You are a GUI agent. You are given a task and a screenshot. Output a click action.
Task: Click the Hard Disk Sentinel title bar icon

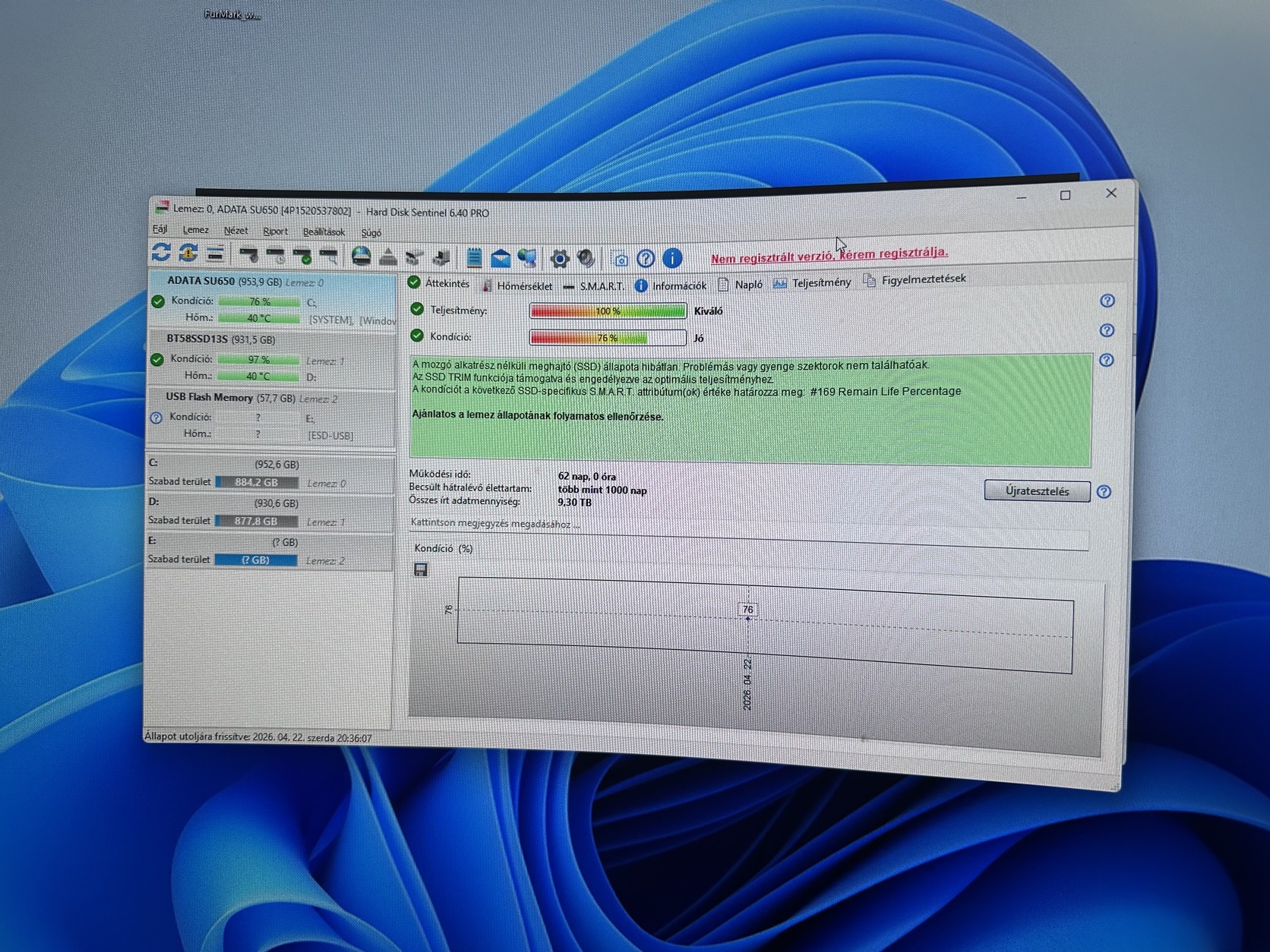tap(162, 207)
